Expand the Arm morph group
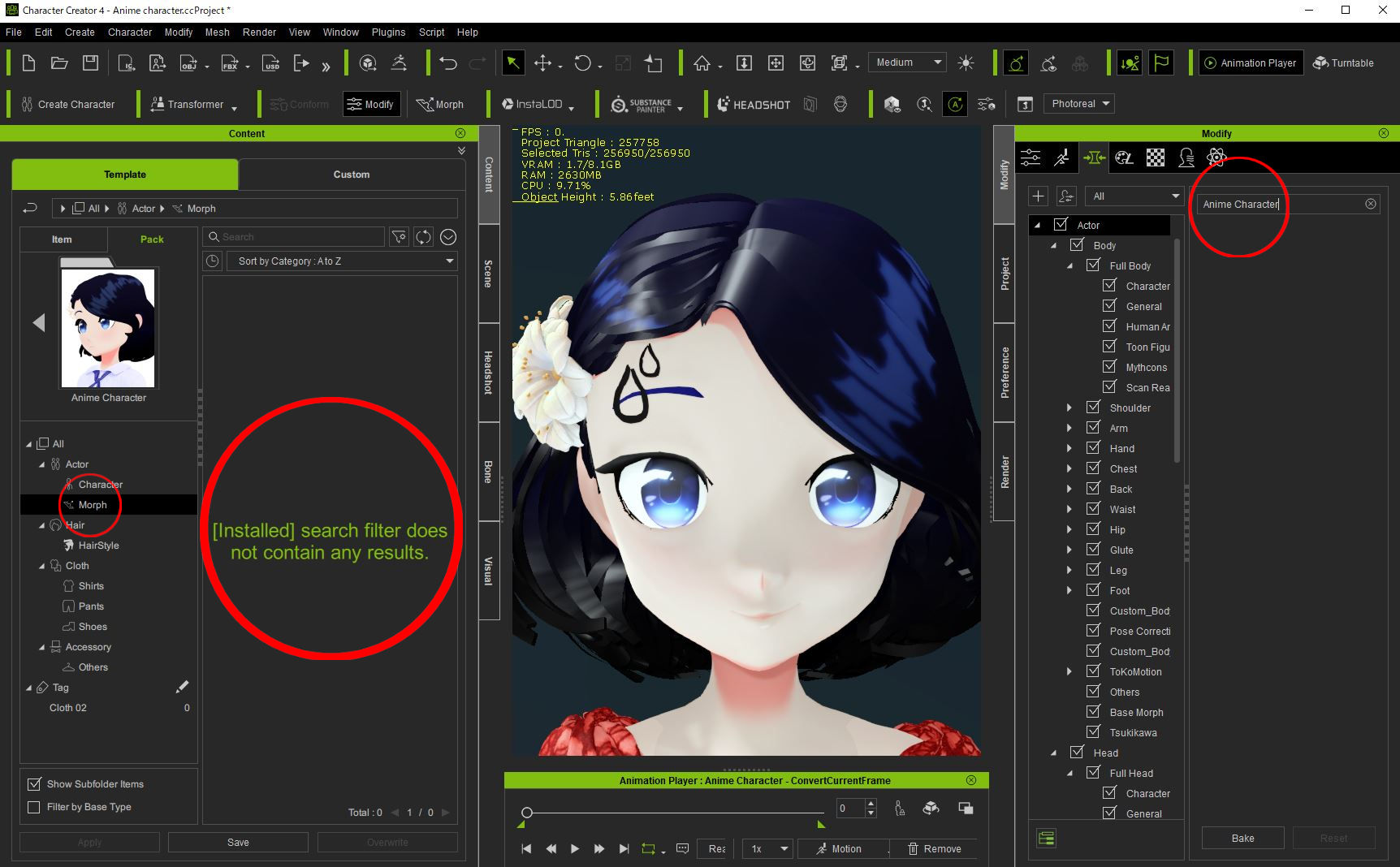Screen dimensions: 1400x867 (1069, 428)
